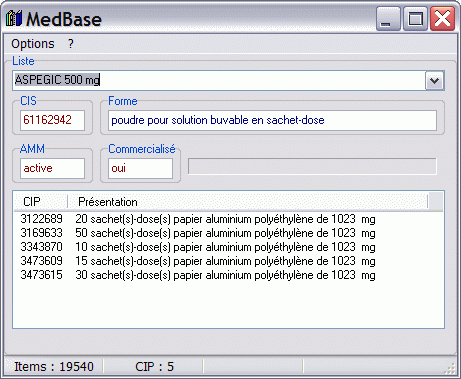Sort by the CIP column header
This screenshot has width=461, height=379.
(x=41, y=202)
